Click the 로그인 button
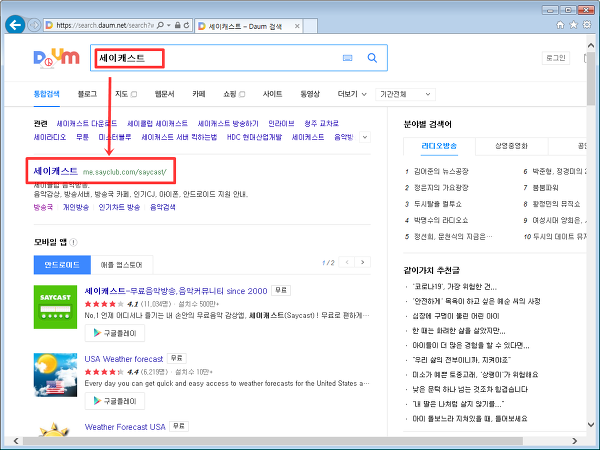The image size is (600, 450). tap(556, 58)
